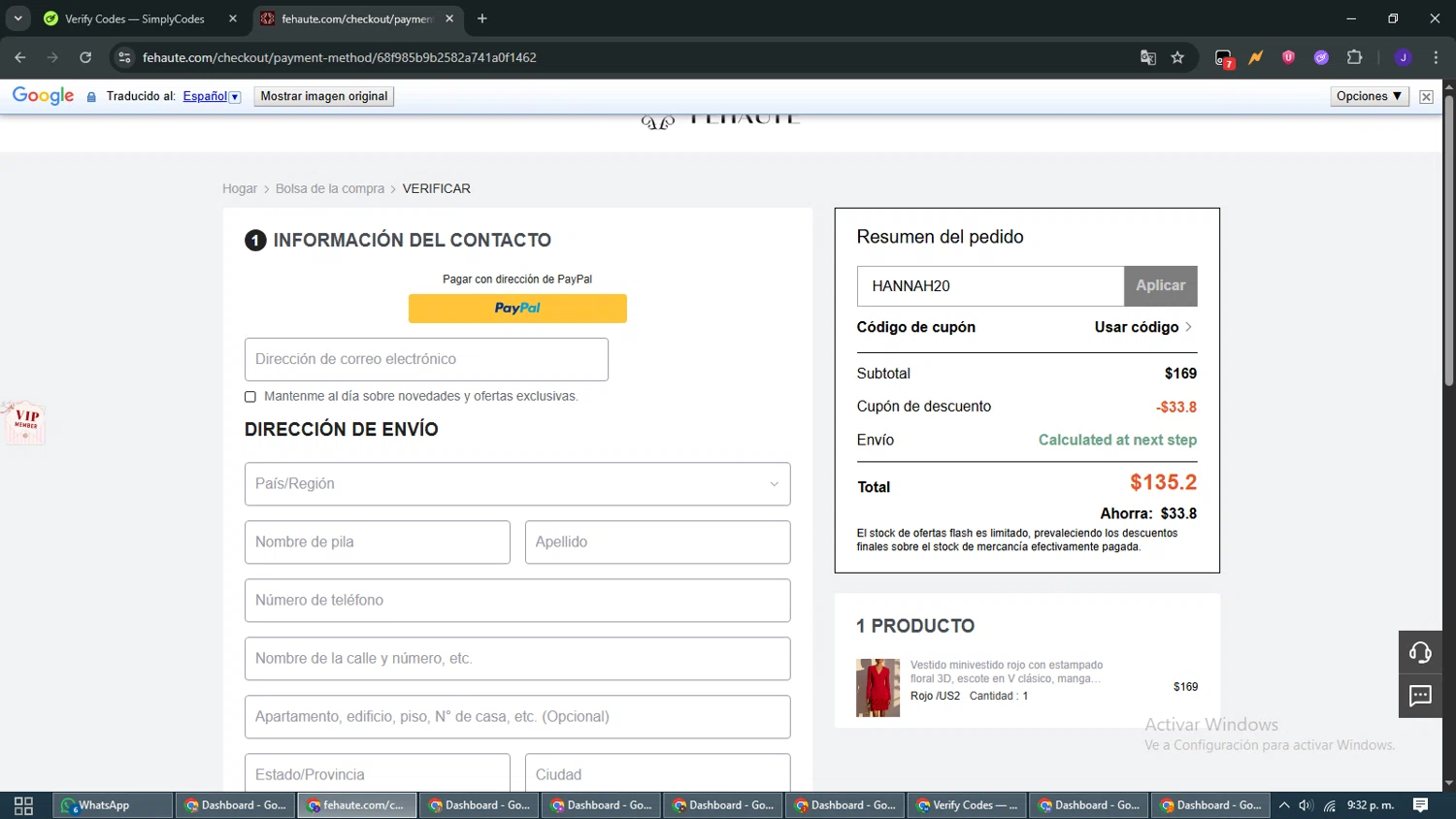Click the coupon code field HANNAH20
This screenshot has height=819, width=1456.
[x=990, y=285]
